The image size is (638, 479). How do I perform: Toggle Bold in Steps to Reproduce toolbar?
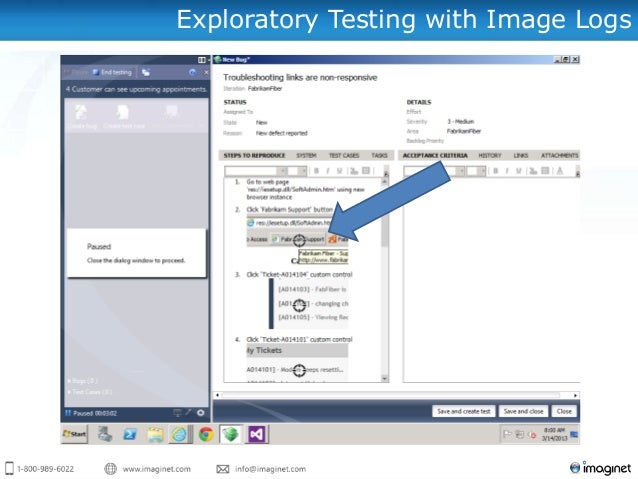(316, 171)
